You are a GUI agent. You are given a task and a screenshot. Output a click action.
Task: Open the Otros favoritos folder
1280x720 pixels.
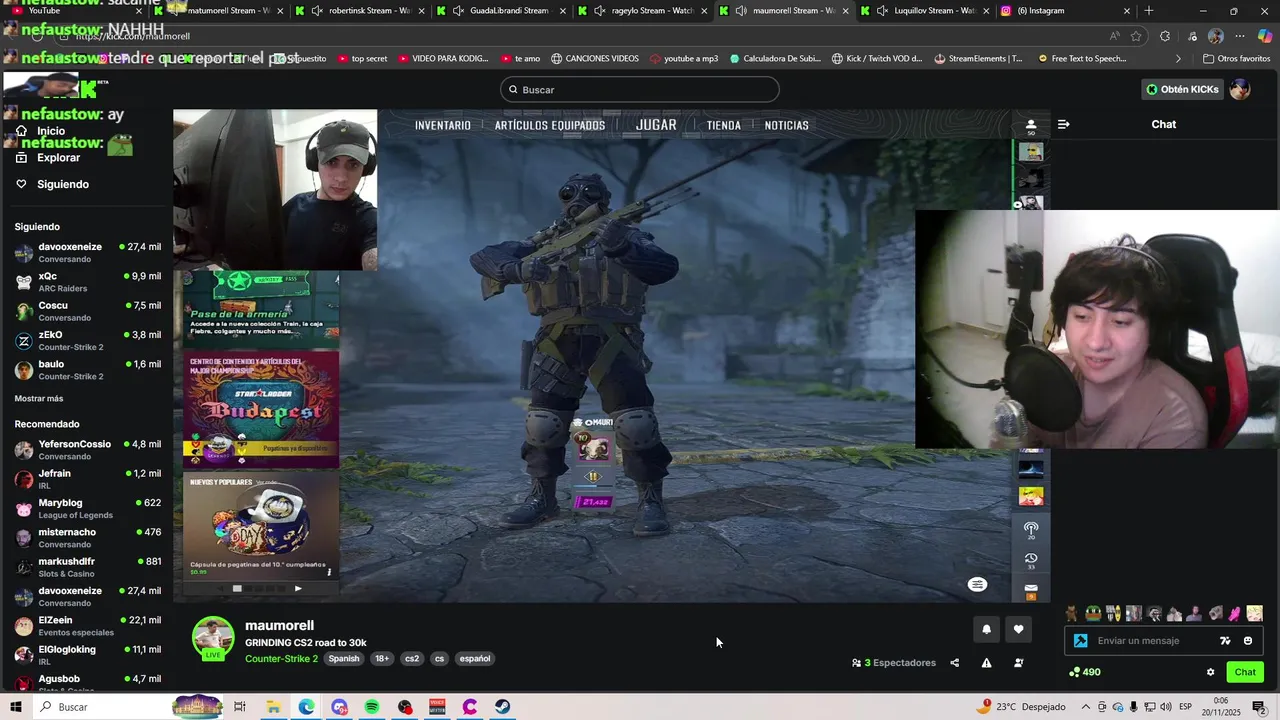(x=1237, y=59)
